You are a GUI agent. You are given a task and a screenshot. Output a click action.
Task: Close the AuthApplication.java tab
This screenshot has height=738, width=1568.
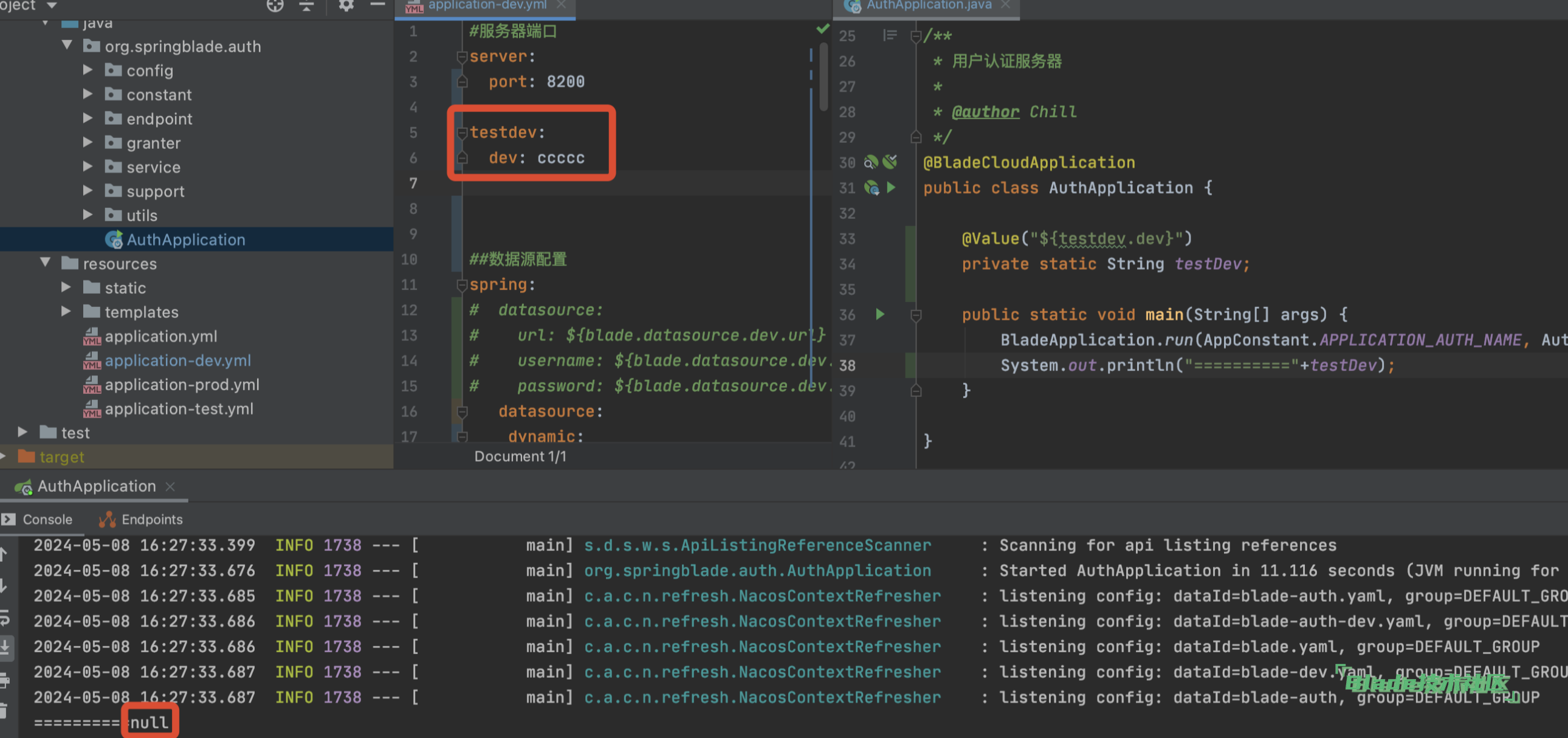pos(1006,5)
